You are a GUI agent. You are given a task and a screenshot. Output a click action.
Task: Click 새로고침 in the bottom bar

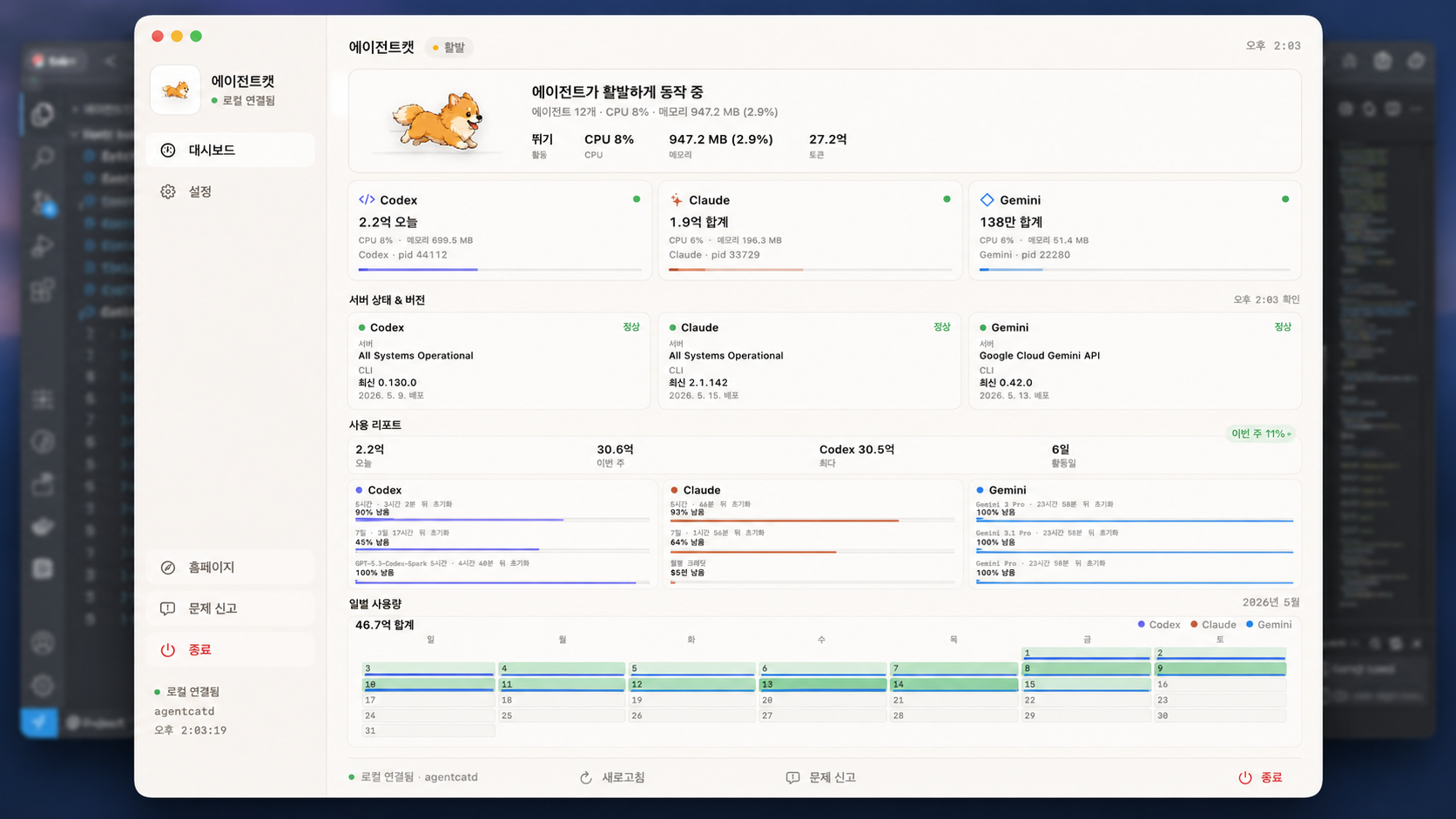pyautogui.click(x=612, y=777)
